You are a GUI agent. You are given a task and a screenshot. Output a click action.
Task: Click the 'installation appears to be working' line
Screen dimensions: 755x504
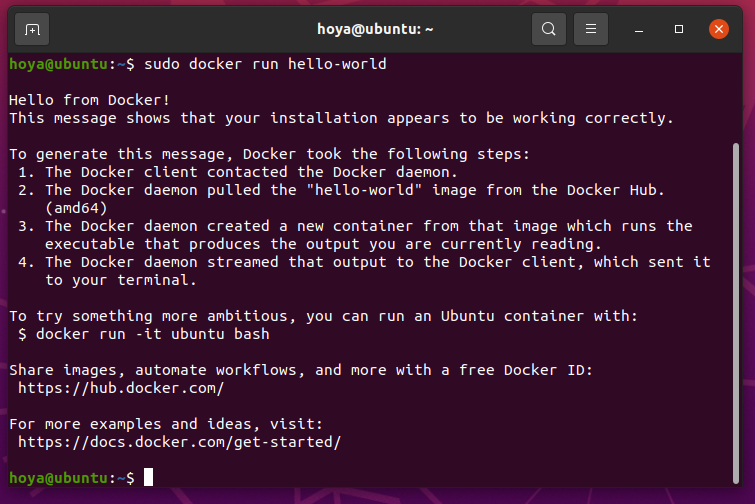click(341, 118)
